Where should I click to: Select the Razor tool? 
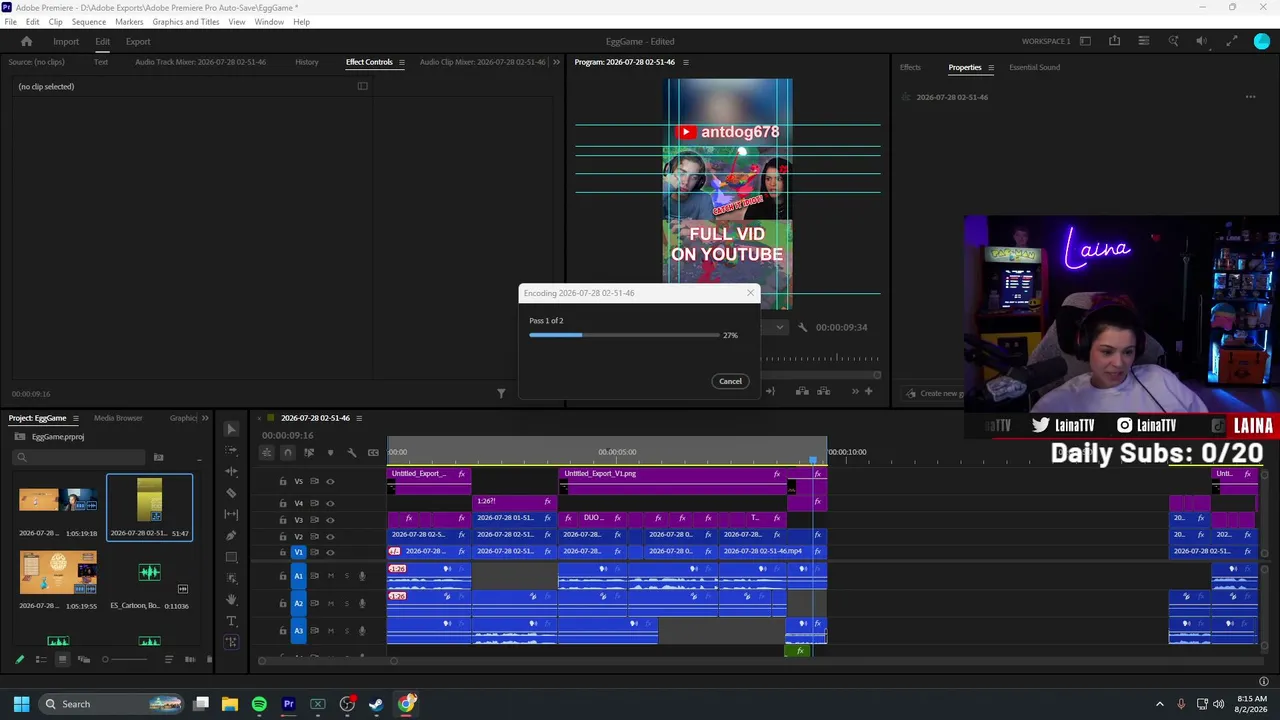(x=231, y=493)
